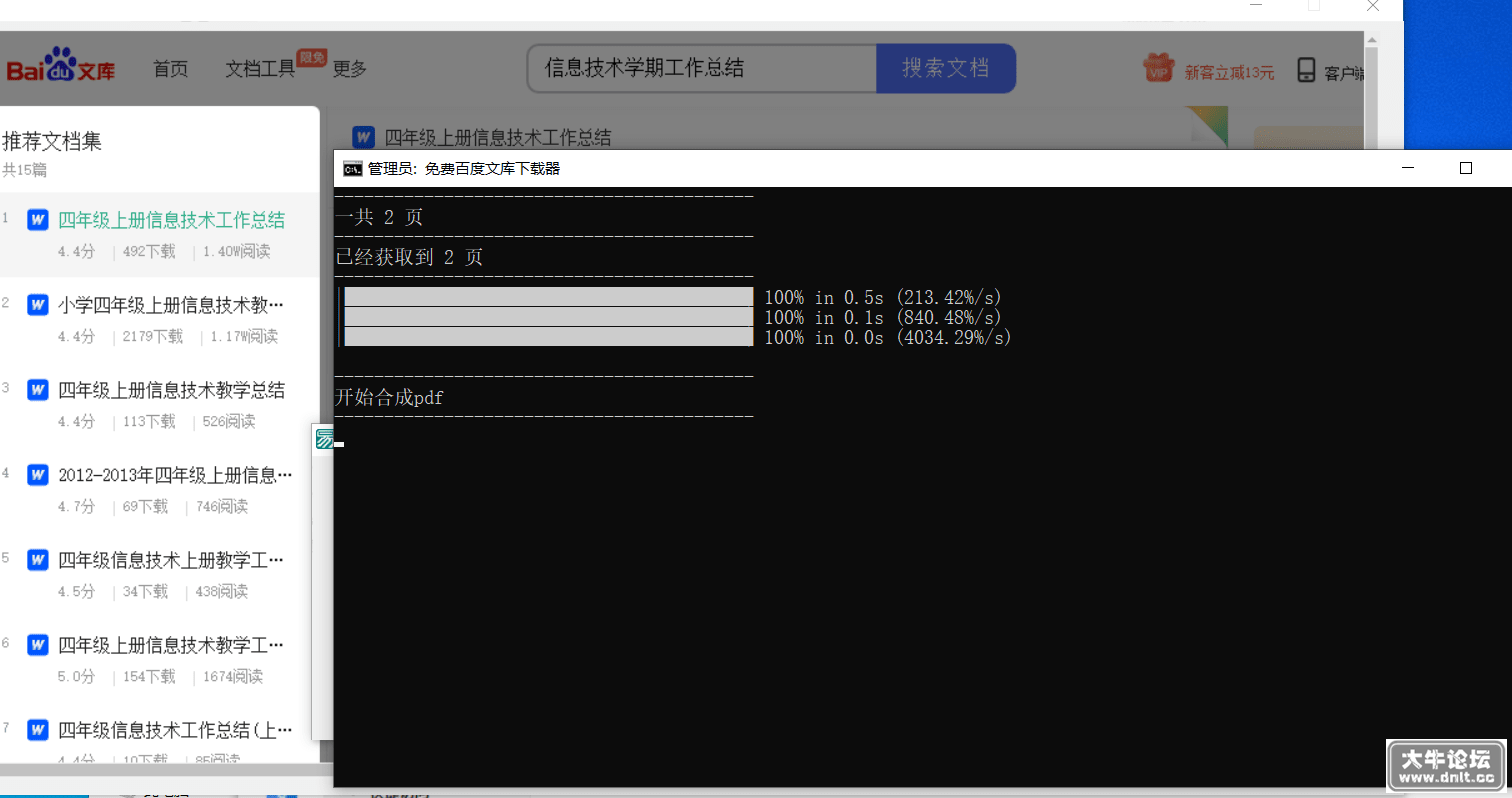This screenshot has width=1512, height=798.
Task: Maximize the 免费百度文库下载器 console window
Action: (x=1466, y=168)
